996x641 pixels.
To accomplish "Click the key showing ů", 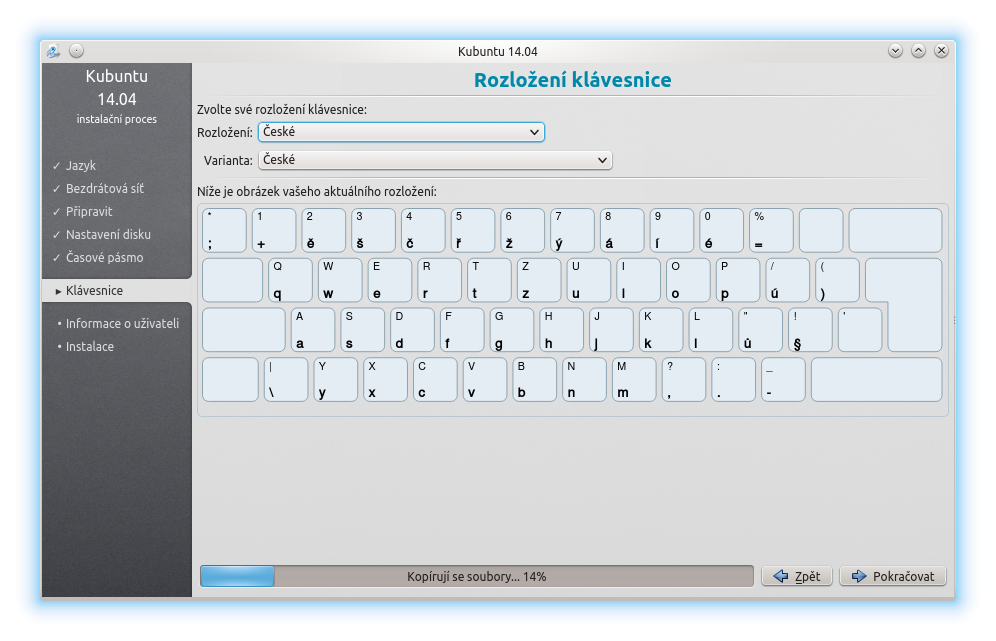I will pyautogui.click(x=760, y=330).
